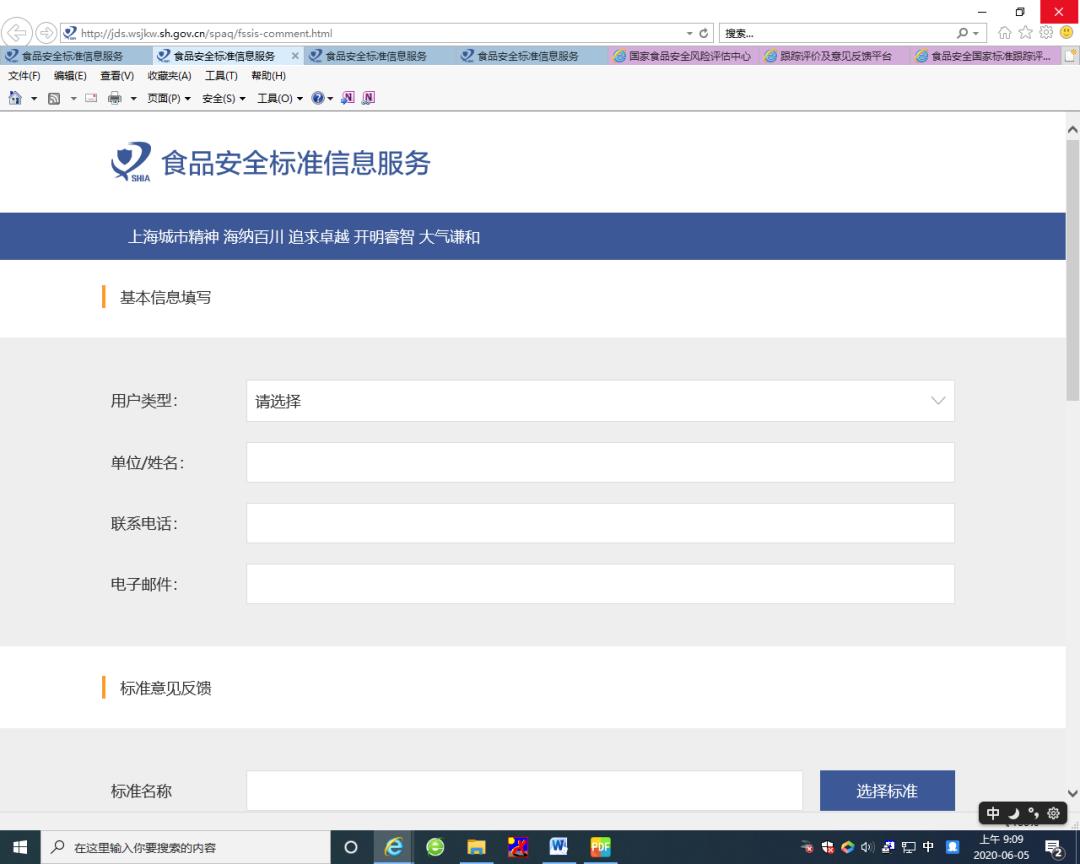
Task: Open the 页面(P) dropdown menu
Action: tap(169, 99)
